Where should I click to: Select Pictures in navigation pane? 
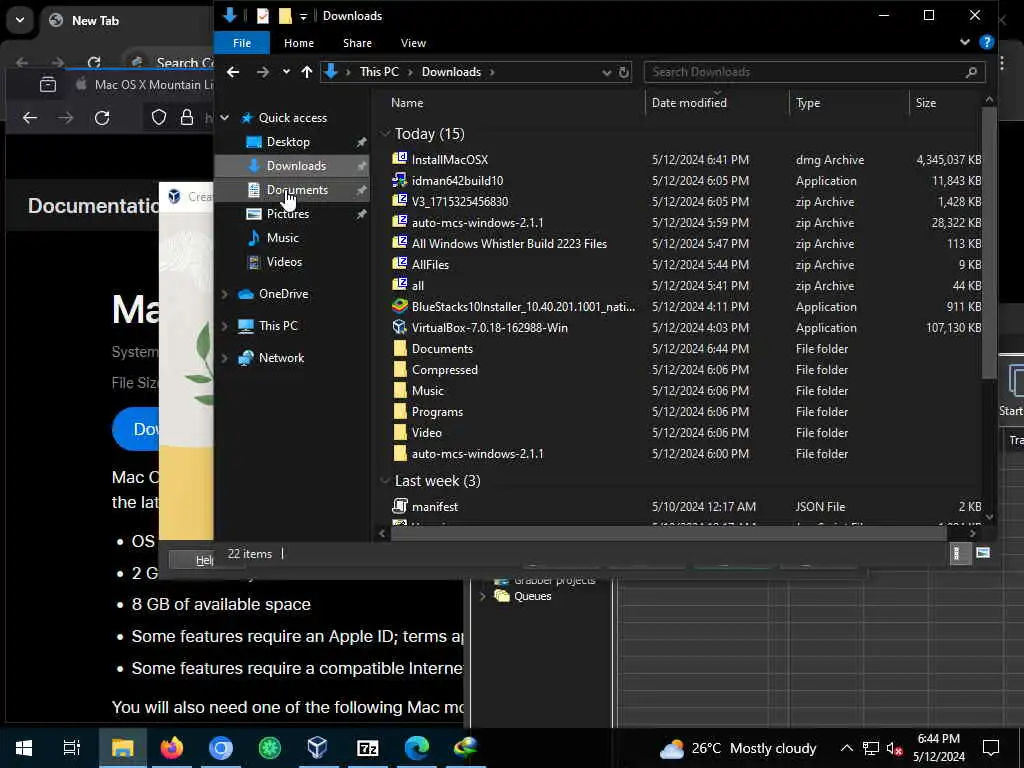[288, 214]
